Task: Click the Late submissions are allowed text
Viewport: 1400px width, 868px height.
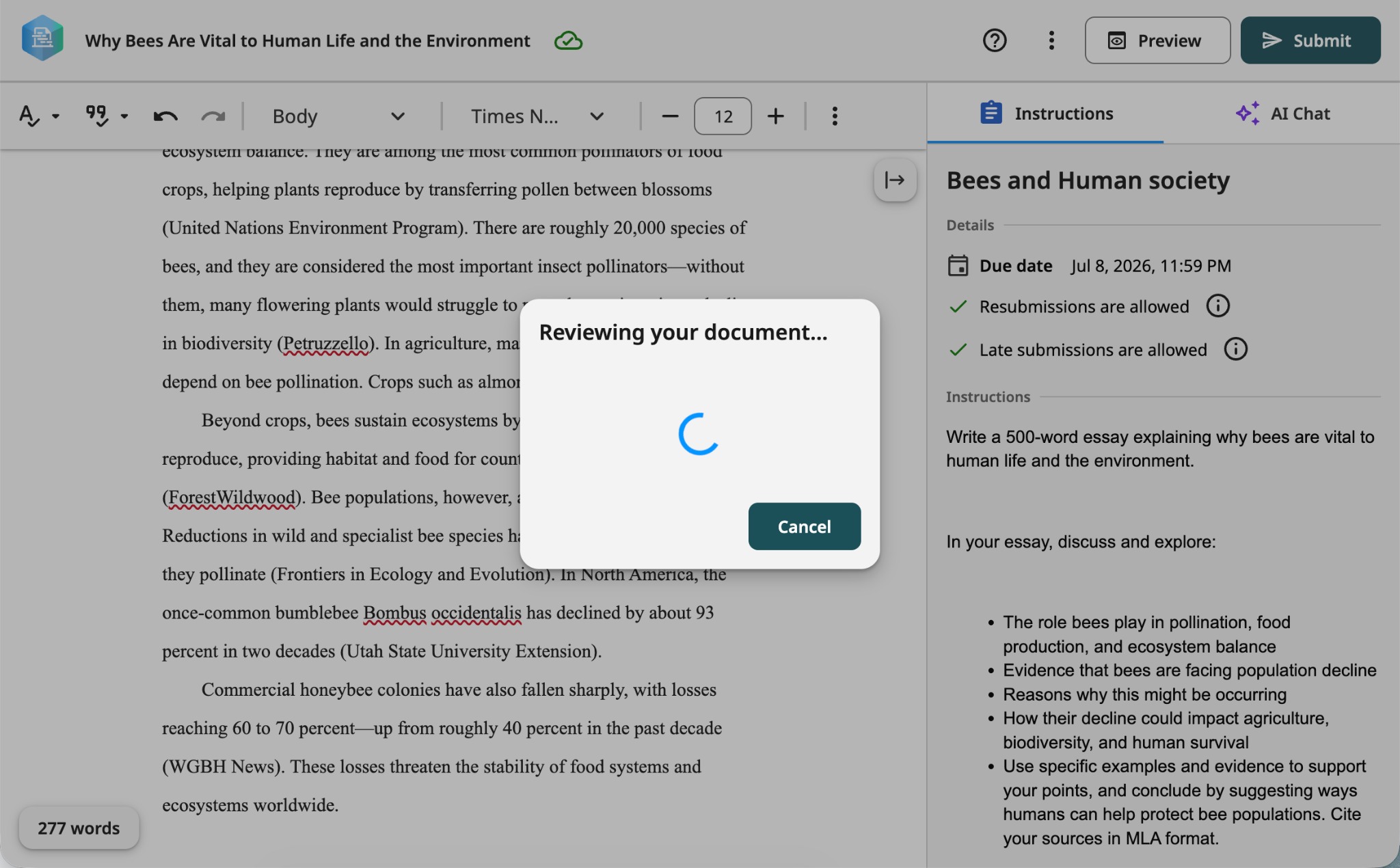Action: pyautogui.click(x=1093, y=350)
